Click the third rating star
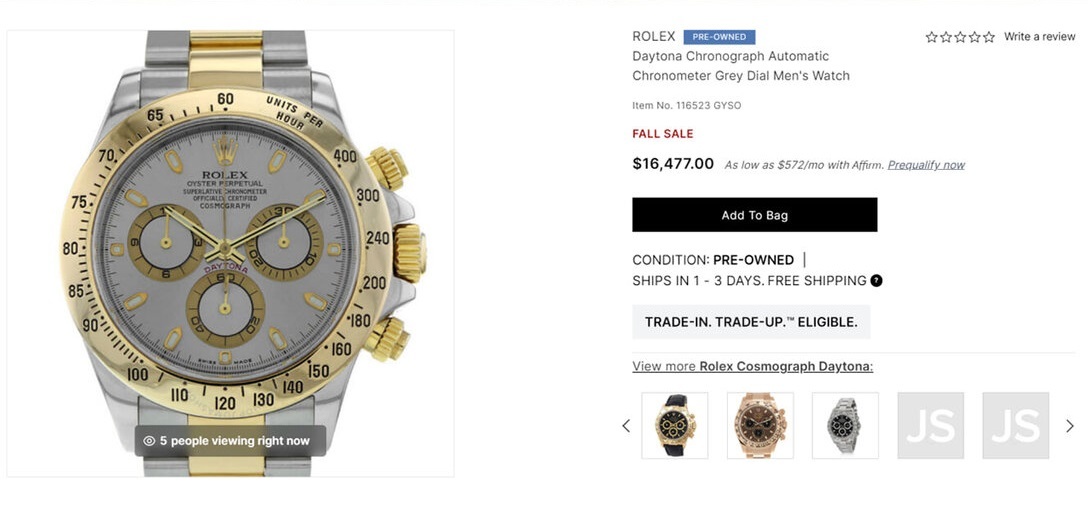1088x518 pixels. [x=960, y=37]
